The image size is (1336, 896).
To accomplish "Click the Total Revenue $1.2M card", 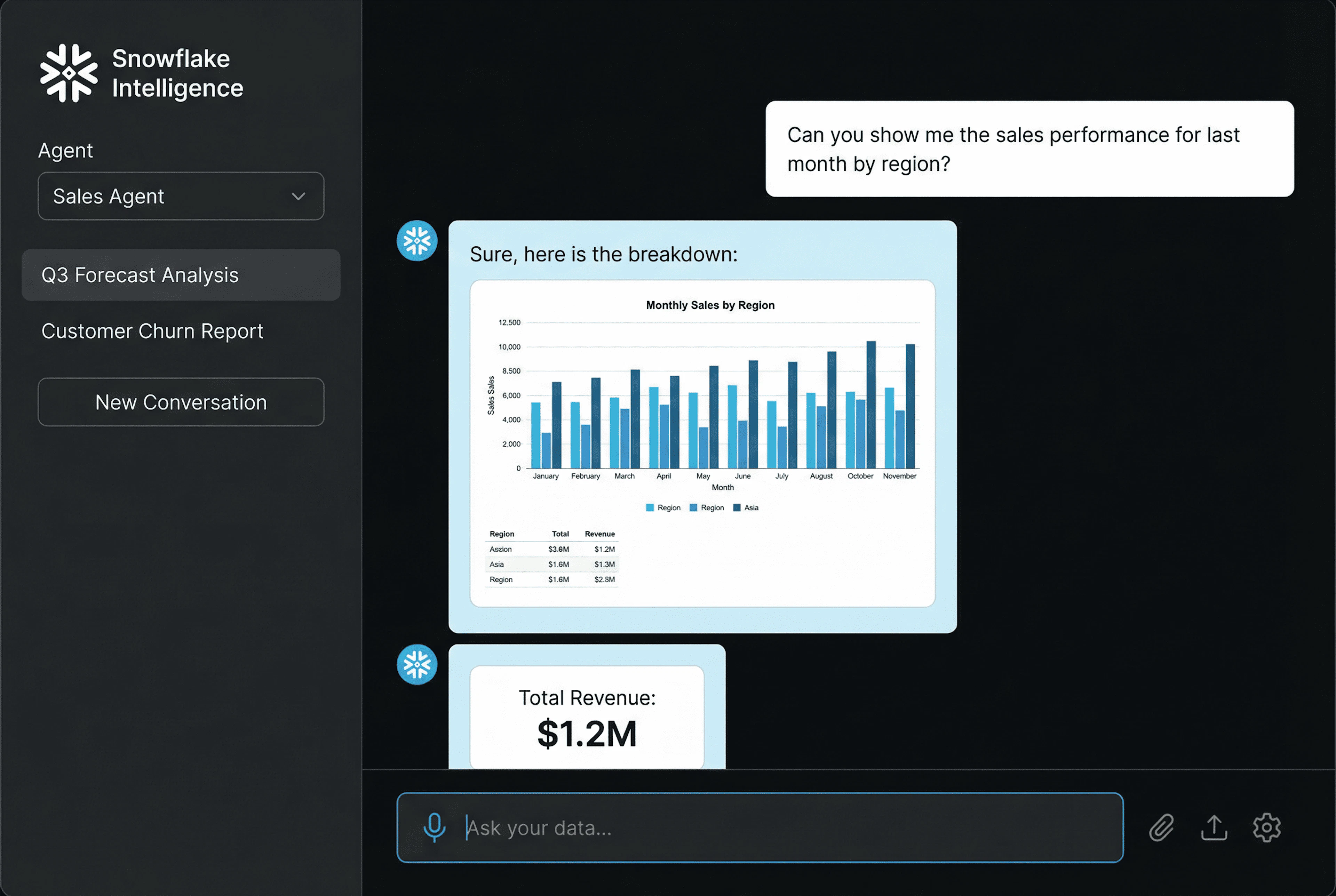I will click(x=586, y=717).
